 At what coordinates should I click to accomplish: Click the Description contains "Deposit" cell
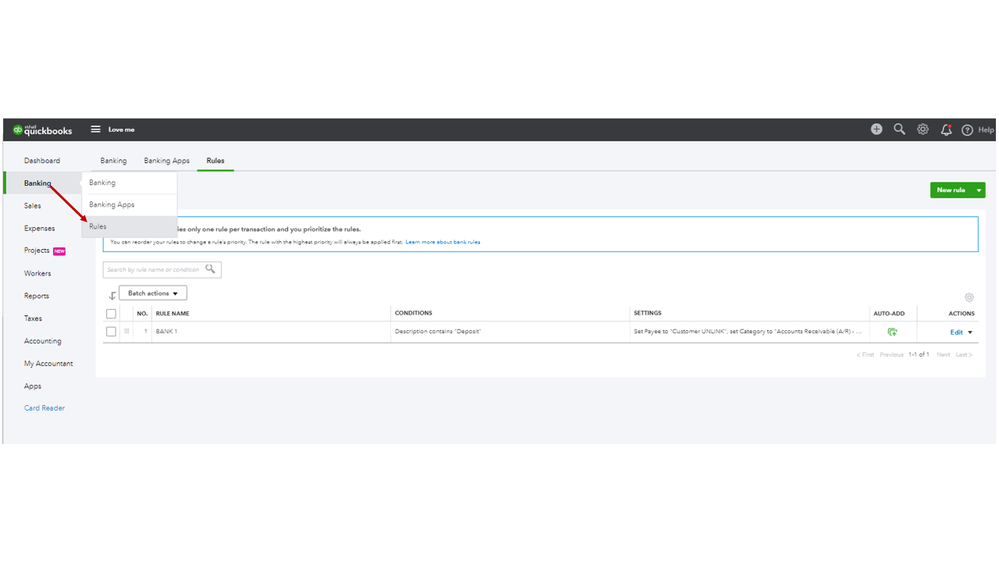[438, 331]
